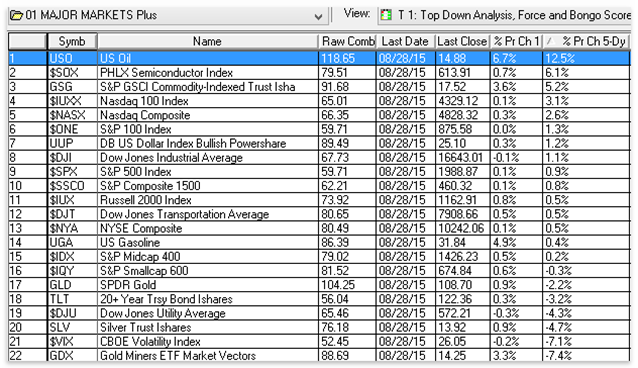Screen dimensions: 638x368
Task: Click the 12.5% five-day change cell
Action: pyautogui.click(x=586, y=58)
